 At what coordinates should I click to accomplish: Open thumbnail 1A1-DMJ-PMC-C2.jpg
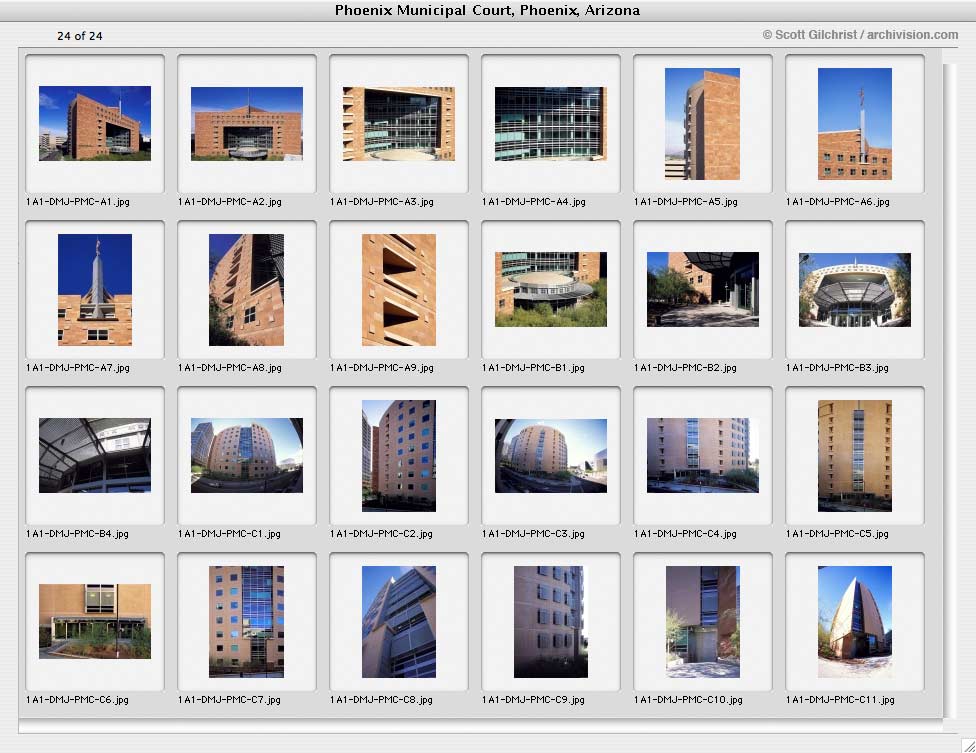click(x=398, y=456)
